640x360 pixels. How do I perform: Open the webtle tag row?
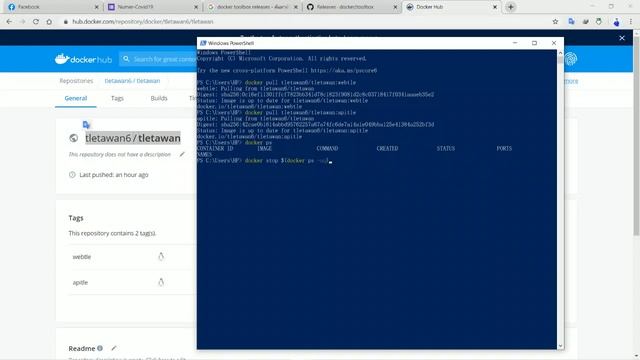pyautogui.click(x=133, y=257)
